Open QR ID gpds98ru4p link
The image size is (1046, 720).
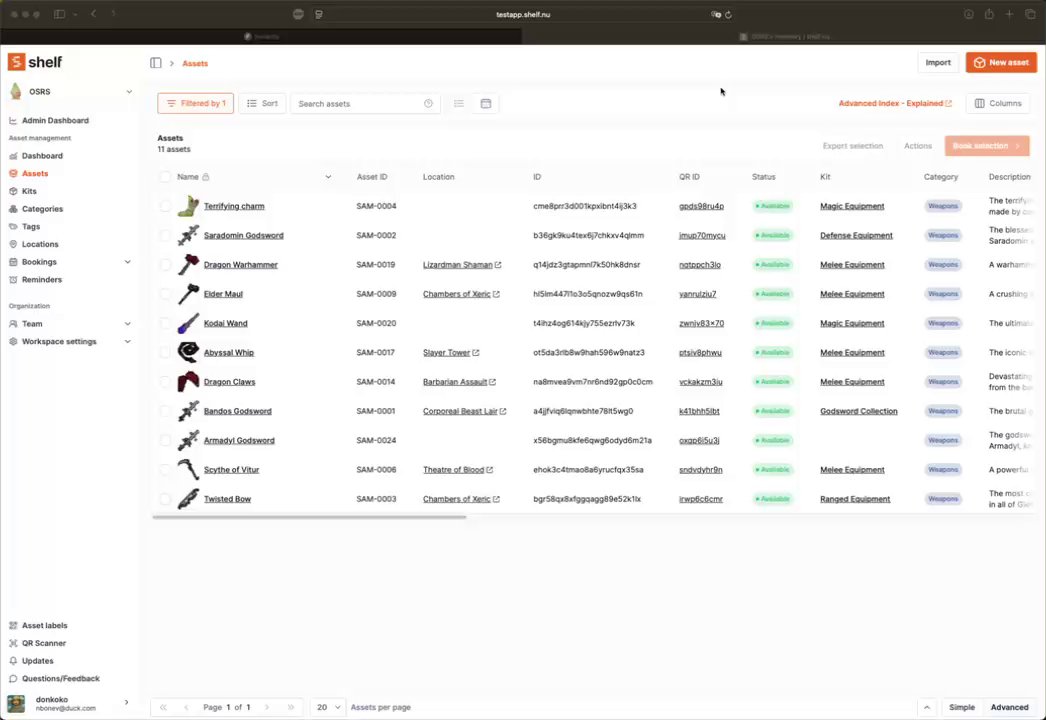701,206
